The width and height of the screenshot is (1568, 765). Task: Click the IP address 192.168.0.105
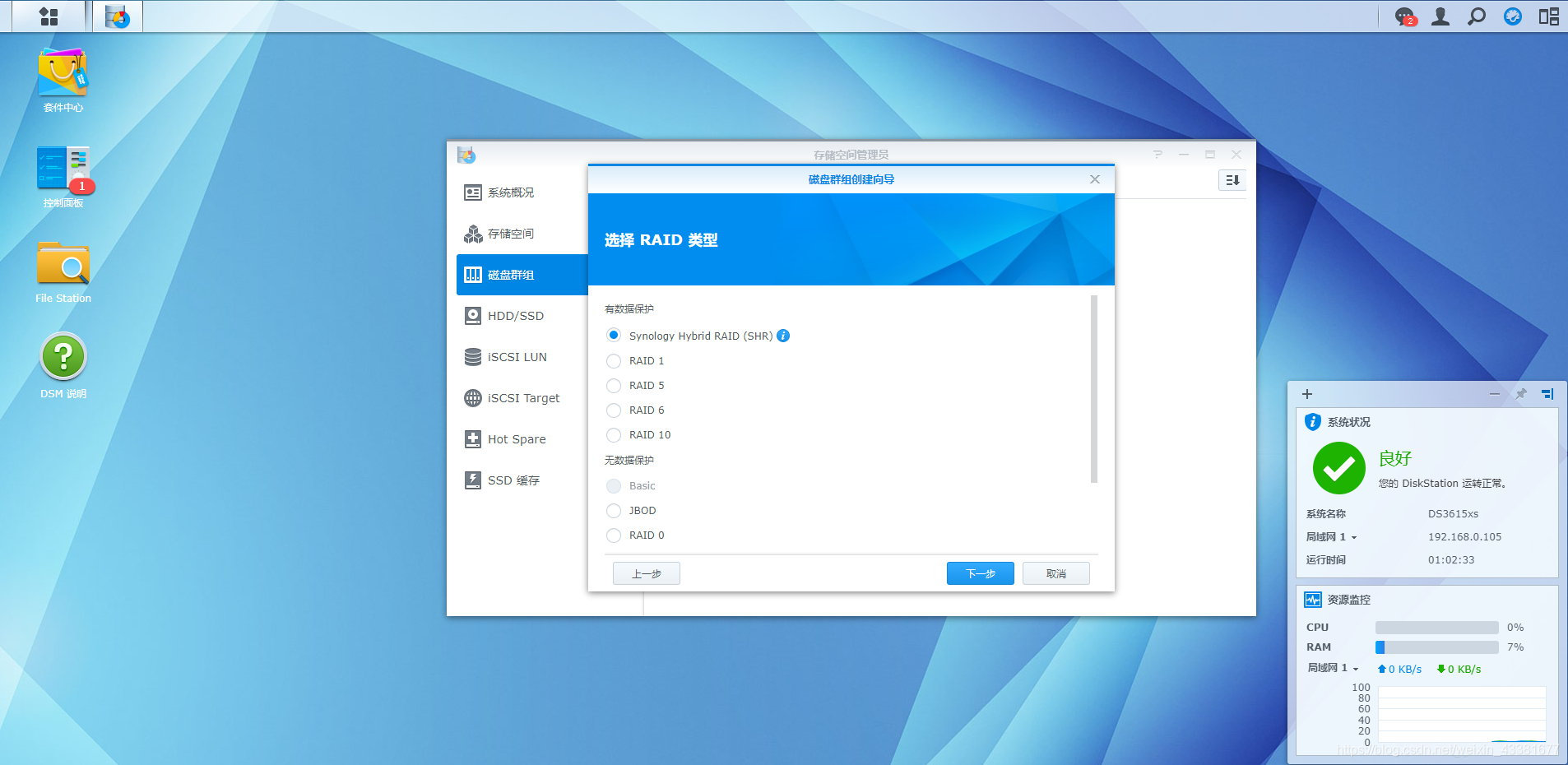pos(1464,537)
